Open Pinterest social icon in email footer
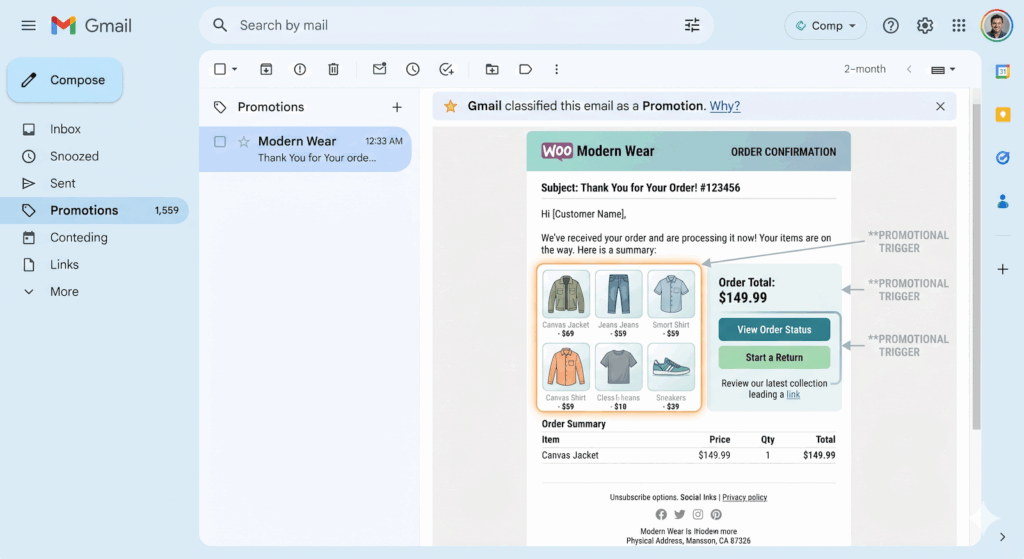This screenshot has width=1024, height=559. coord(716,515)
